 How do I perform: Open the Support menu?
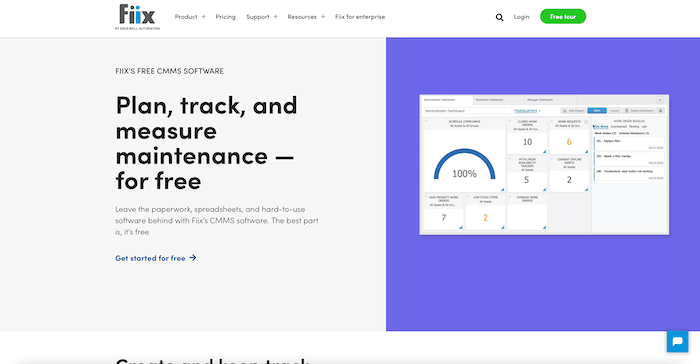tap(258, 17)
